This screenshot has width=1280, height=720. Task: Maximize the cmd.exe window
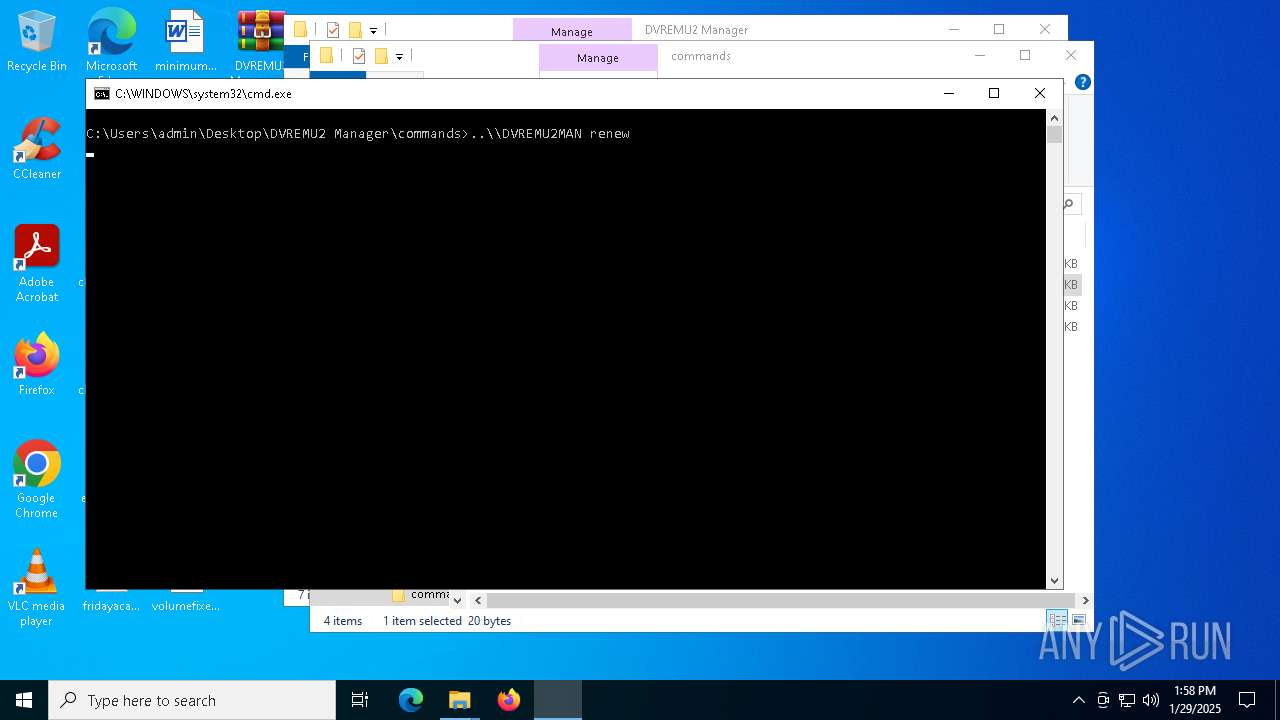tap(994, 93)
